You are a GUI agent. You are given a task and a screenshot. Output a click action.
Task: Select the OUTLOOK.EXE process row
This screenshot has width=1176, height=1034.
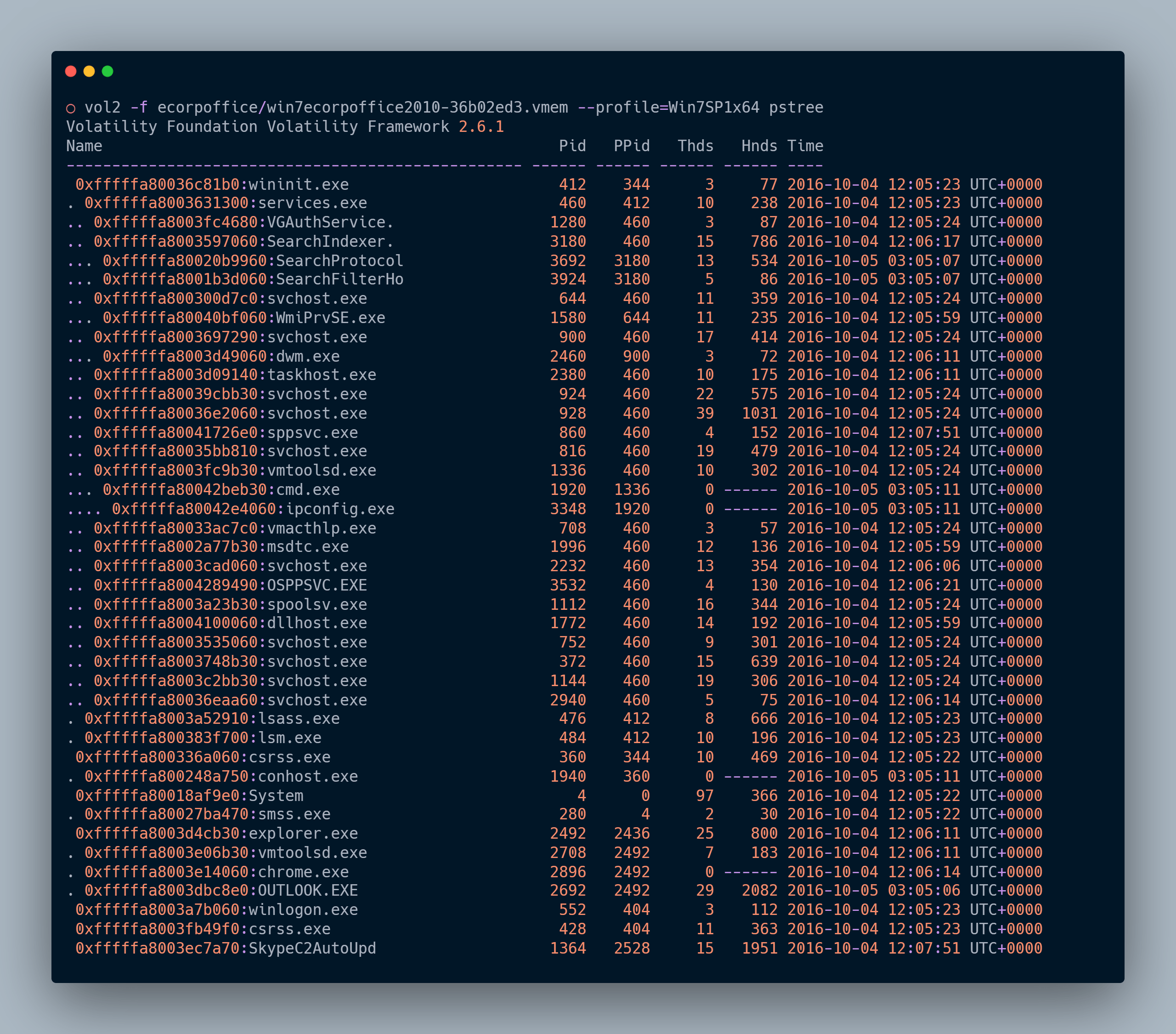click(x=307, y=890)
